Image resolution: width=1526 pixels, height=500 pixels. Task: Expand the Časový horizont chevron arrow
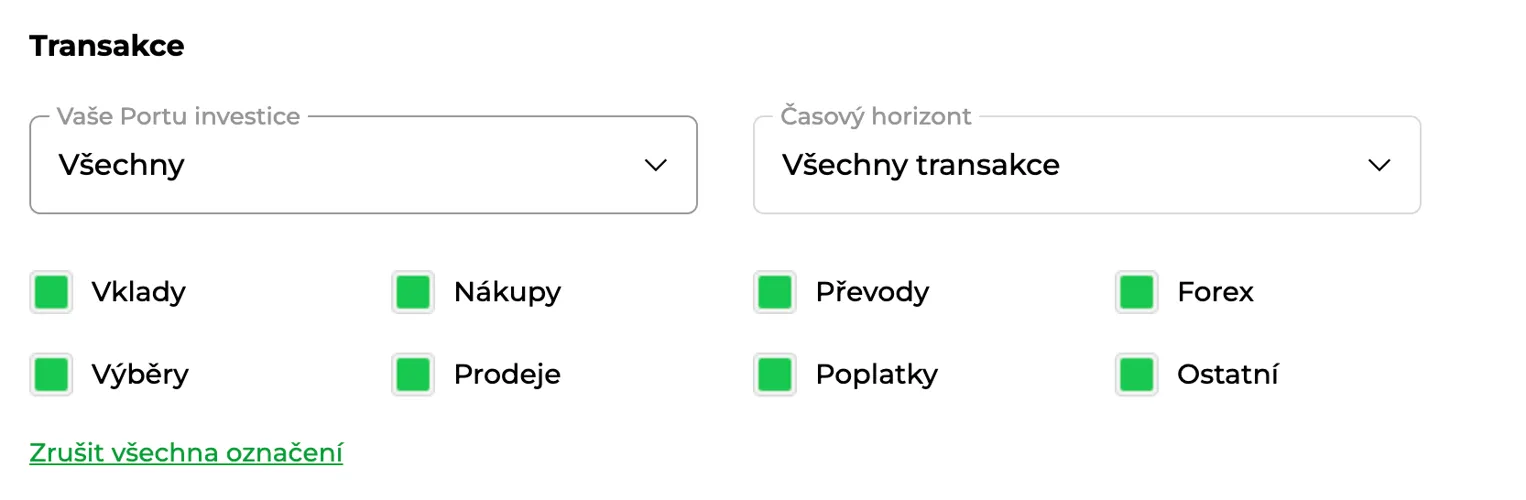point(1380,165)
